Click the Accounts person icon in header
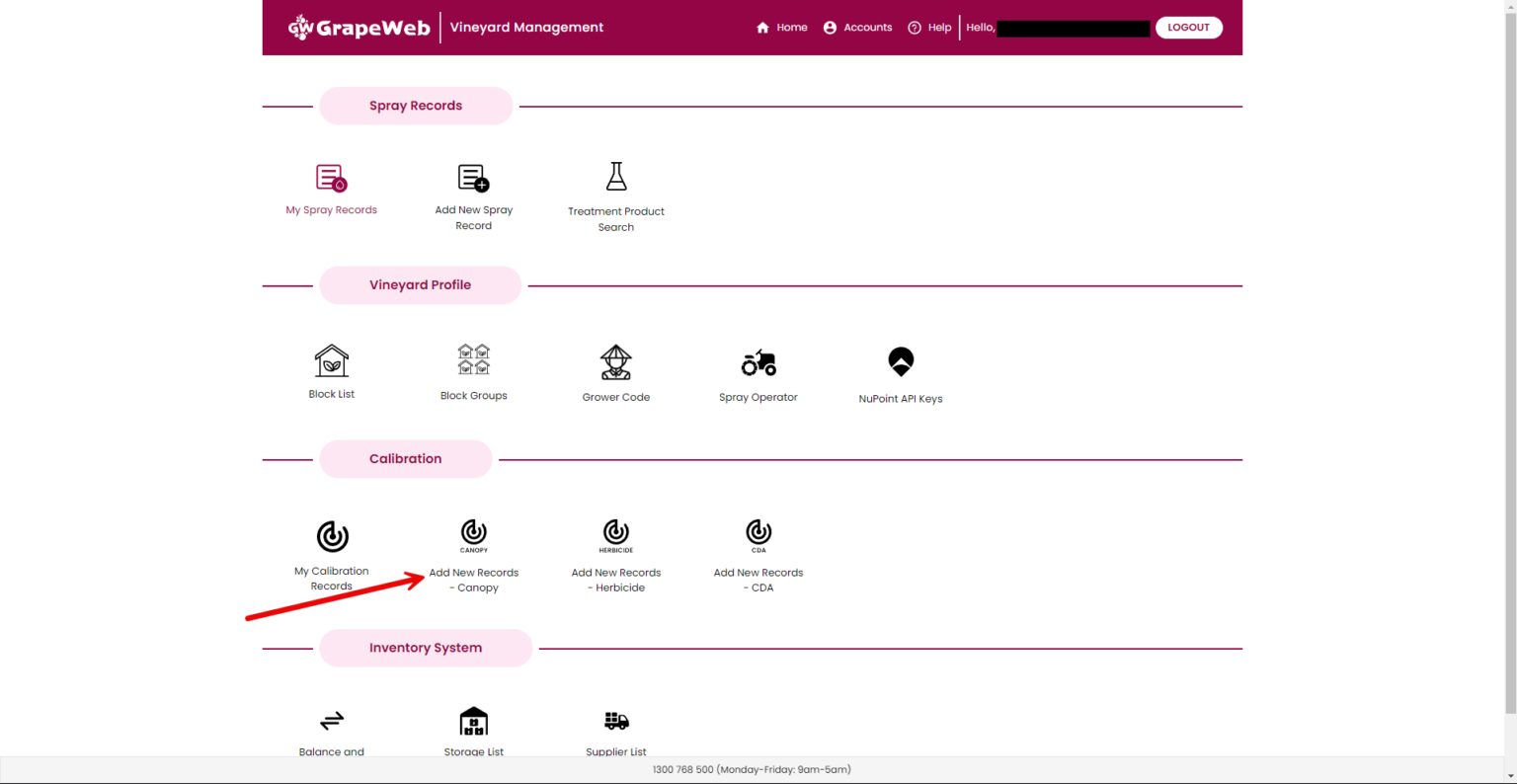1517x784 pixels. pos(830,28)
